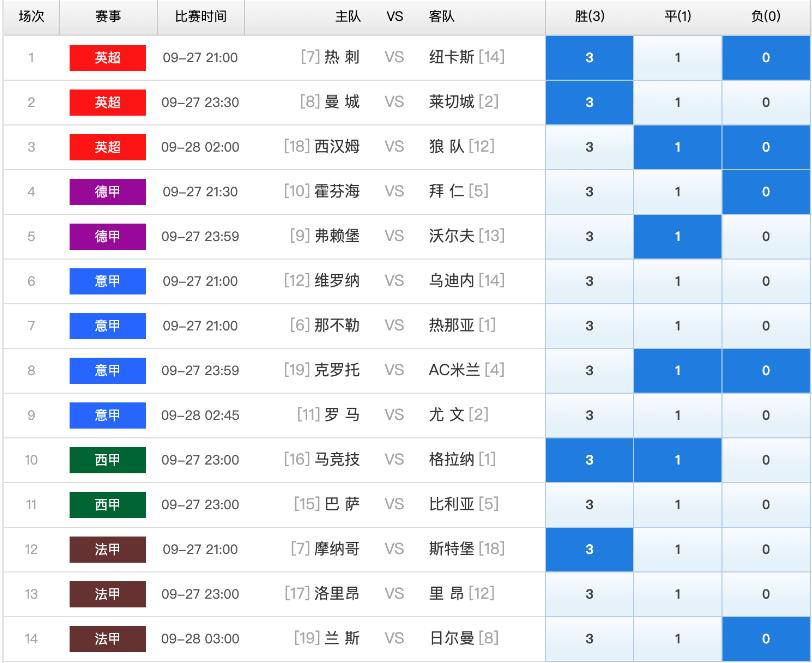Toggle draw (1) for 热刺 vs 纽卡斯

coord(677,57)
